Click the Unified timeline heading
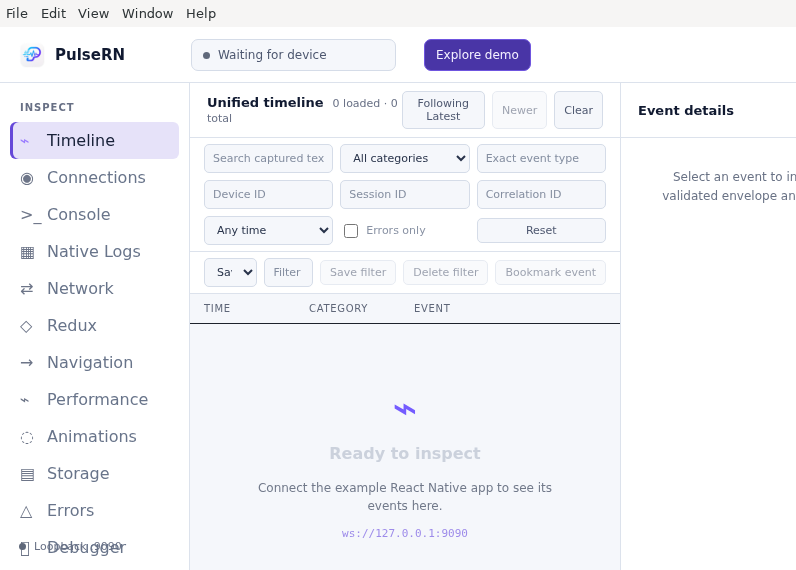The width and height of the screenshot is (796, 570). [265, 103]
